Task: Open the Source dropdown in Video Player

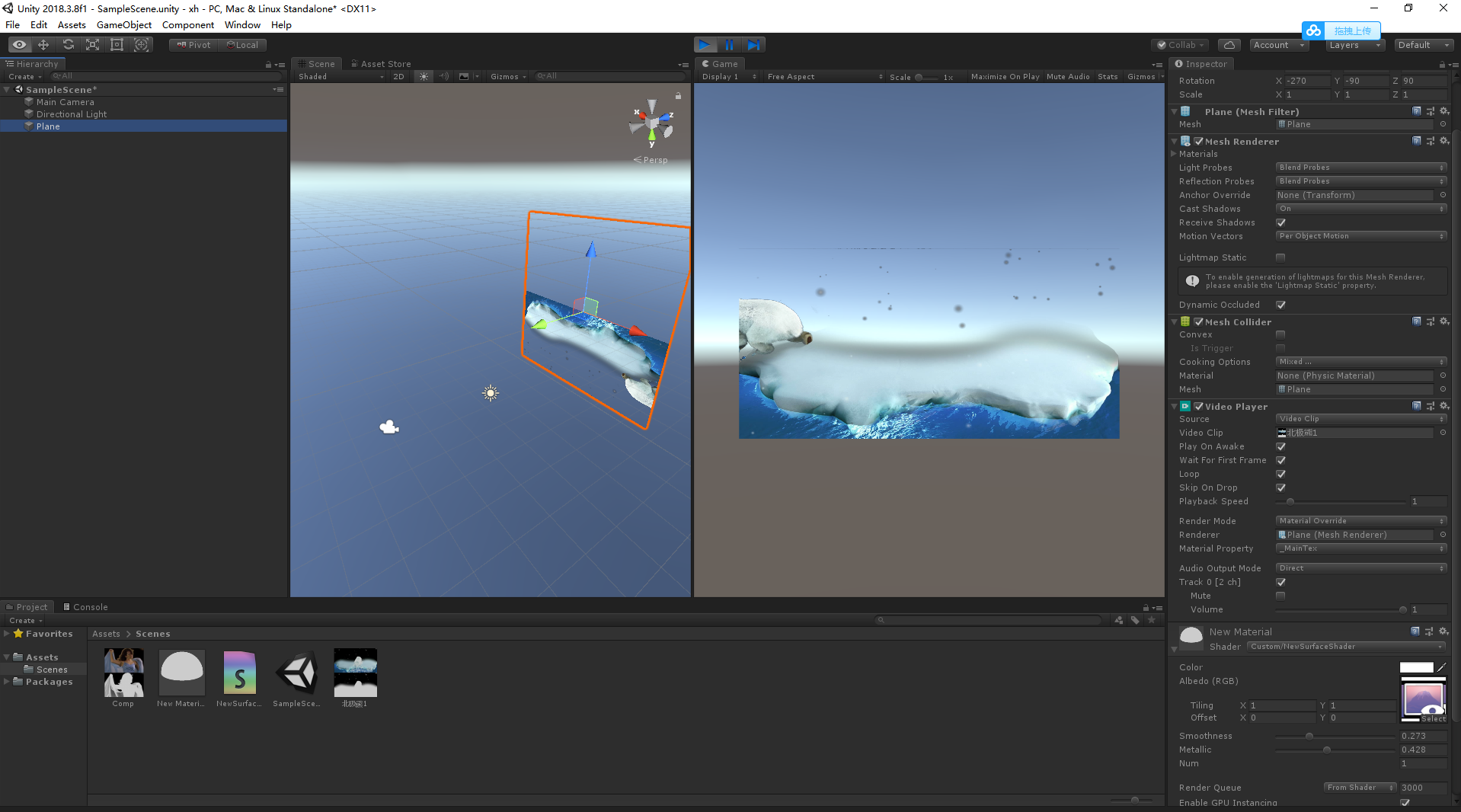Action: pyautogui.click(x=1360, y=418)
